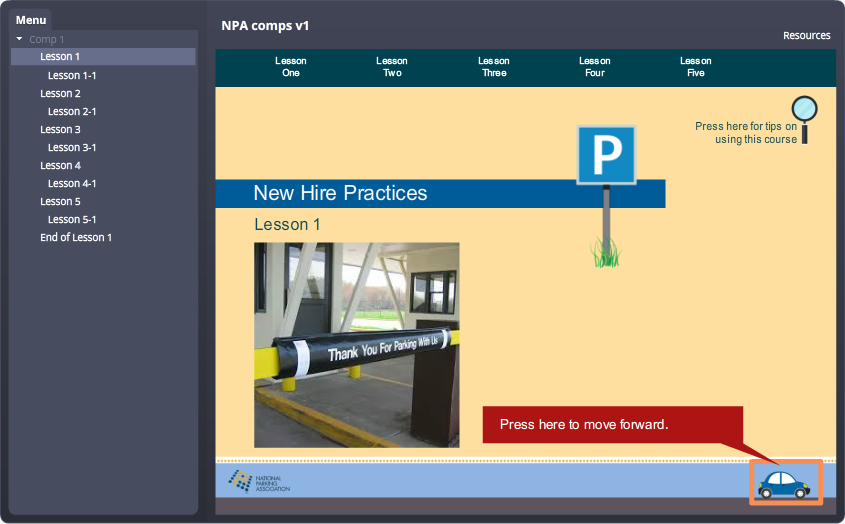Go to End of Lesson 1
Image resolution: width=845 pixels, height=524 pixels.
click(76, 237)
